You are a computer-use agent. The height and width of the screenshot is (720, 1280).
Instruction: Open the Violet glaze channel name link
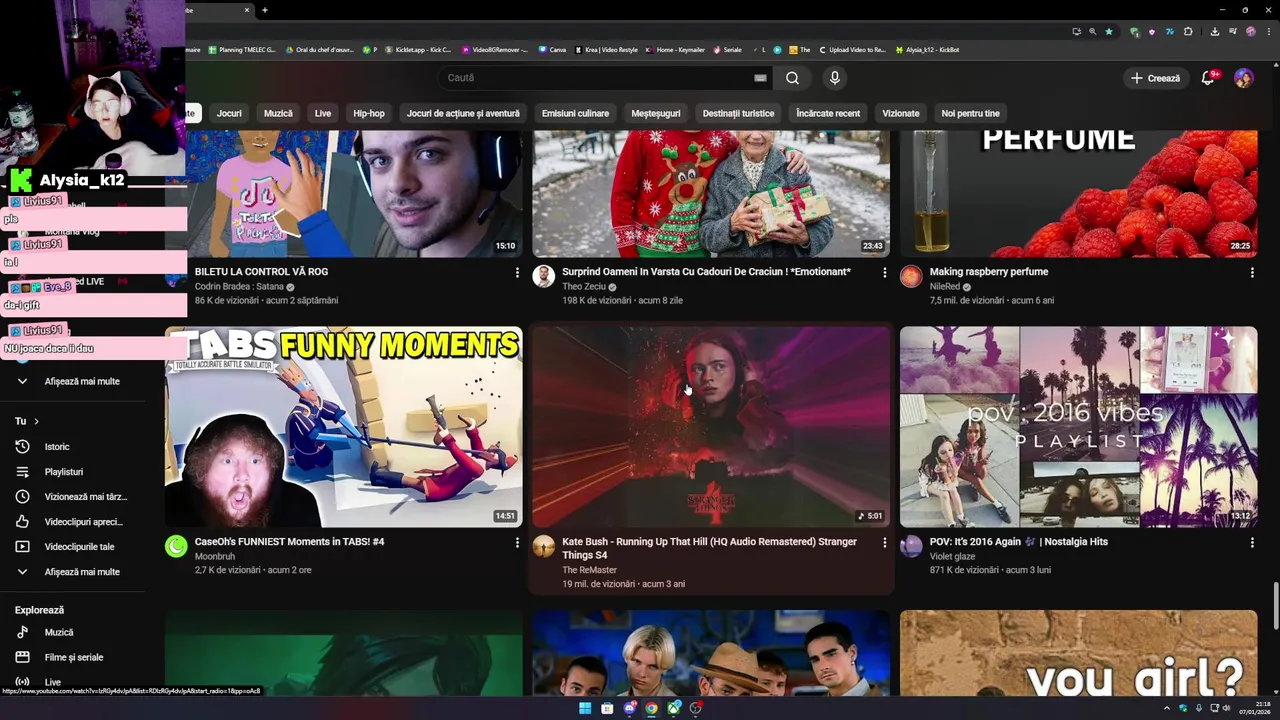(952, 556)
